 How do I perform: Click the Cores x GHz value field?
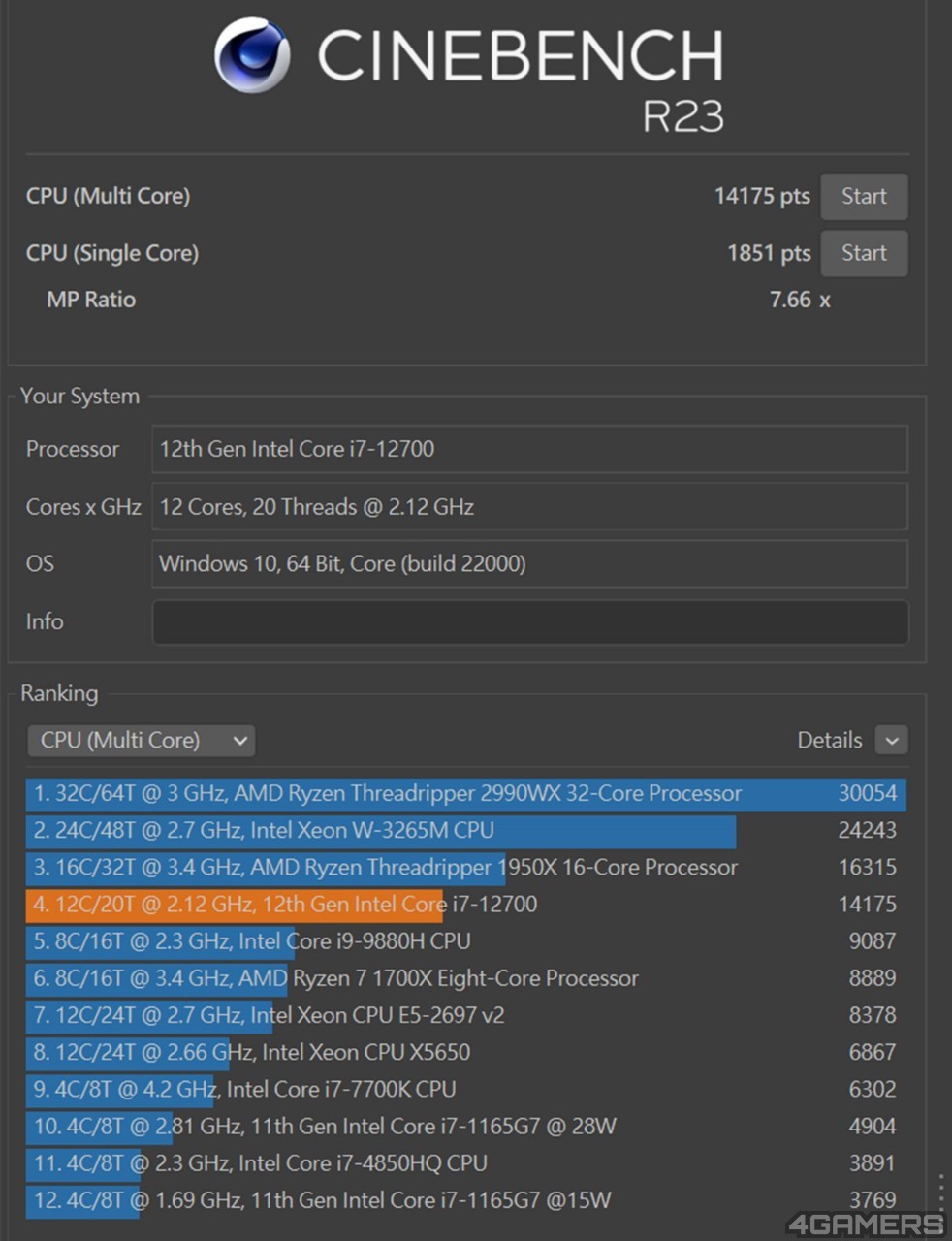(530, 507)
